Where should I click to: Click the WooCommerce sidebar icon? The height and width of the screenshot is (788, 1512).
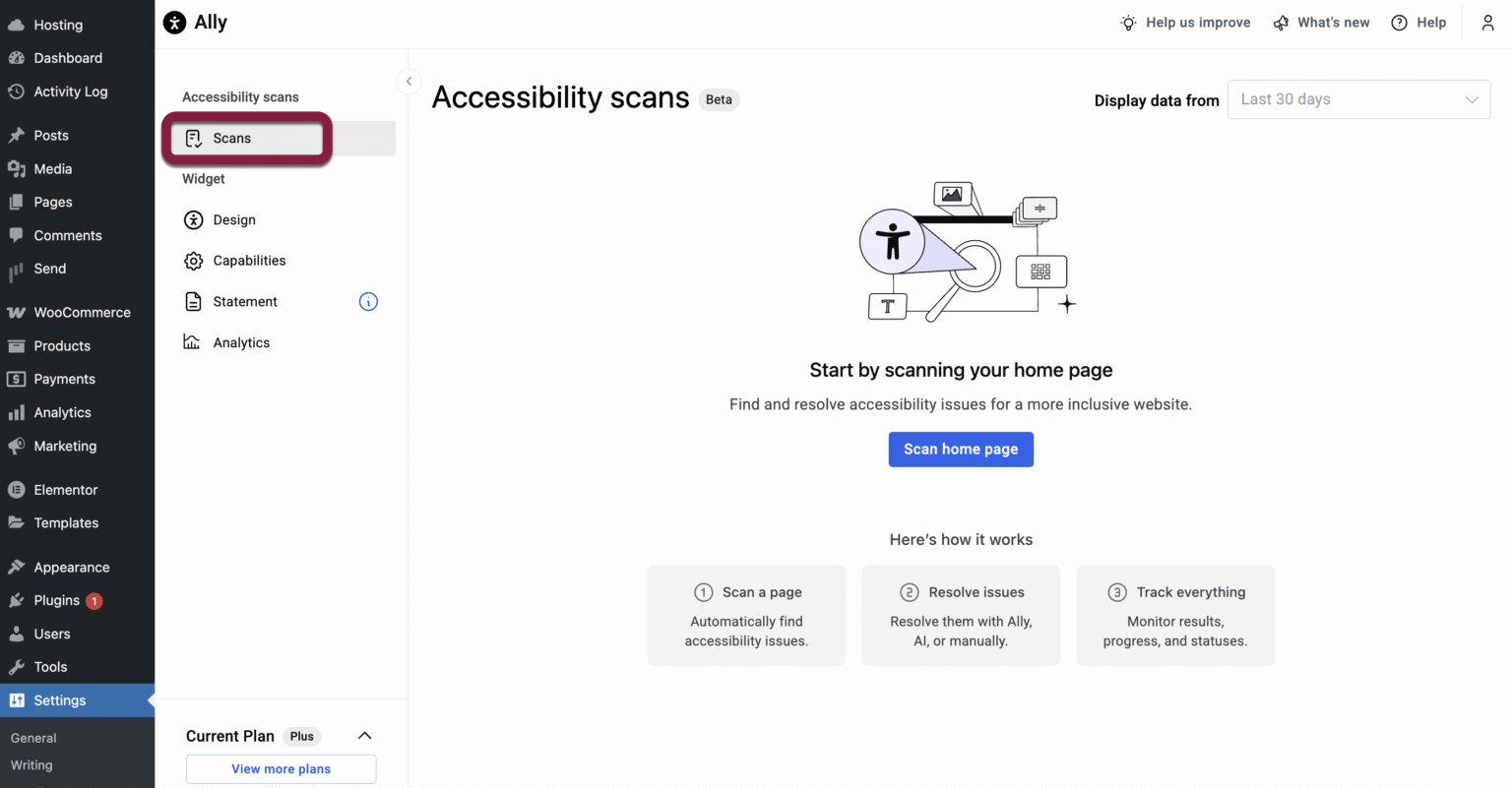coord(16,312)
